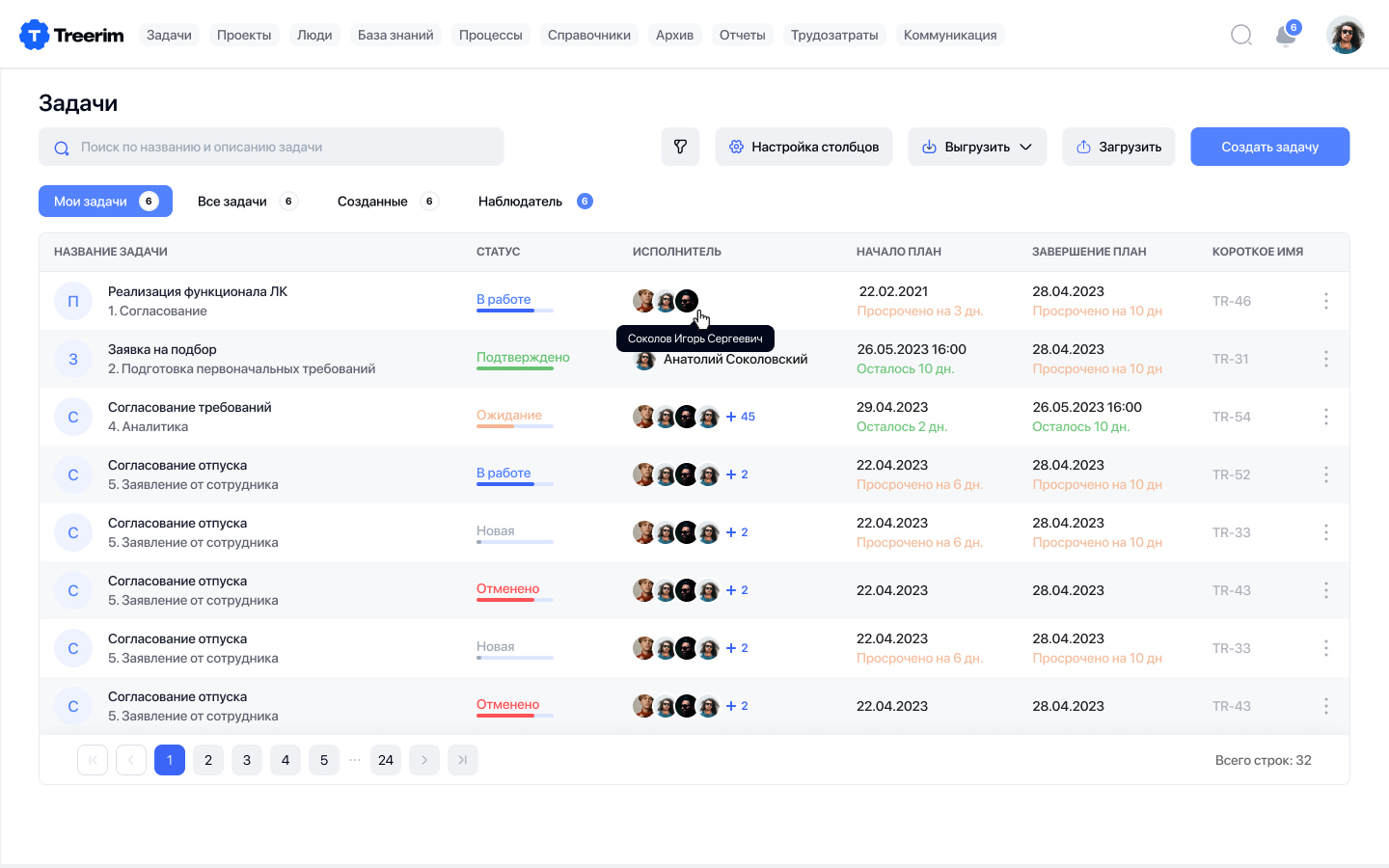Image resolution: width=1389 pixels, height=868 pixels.
Task: Click the В работе status of TR-46
Action: point(504,300)
